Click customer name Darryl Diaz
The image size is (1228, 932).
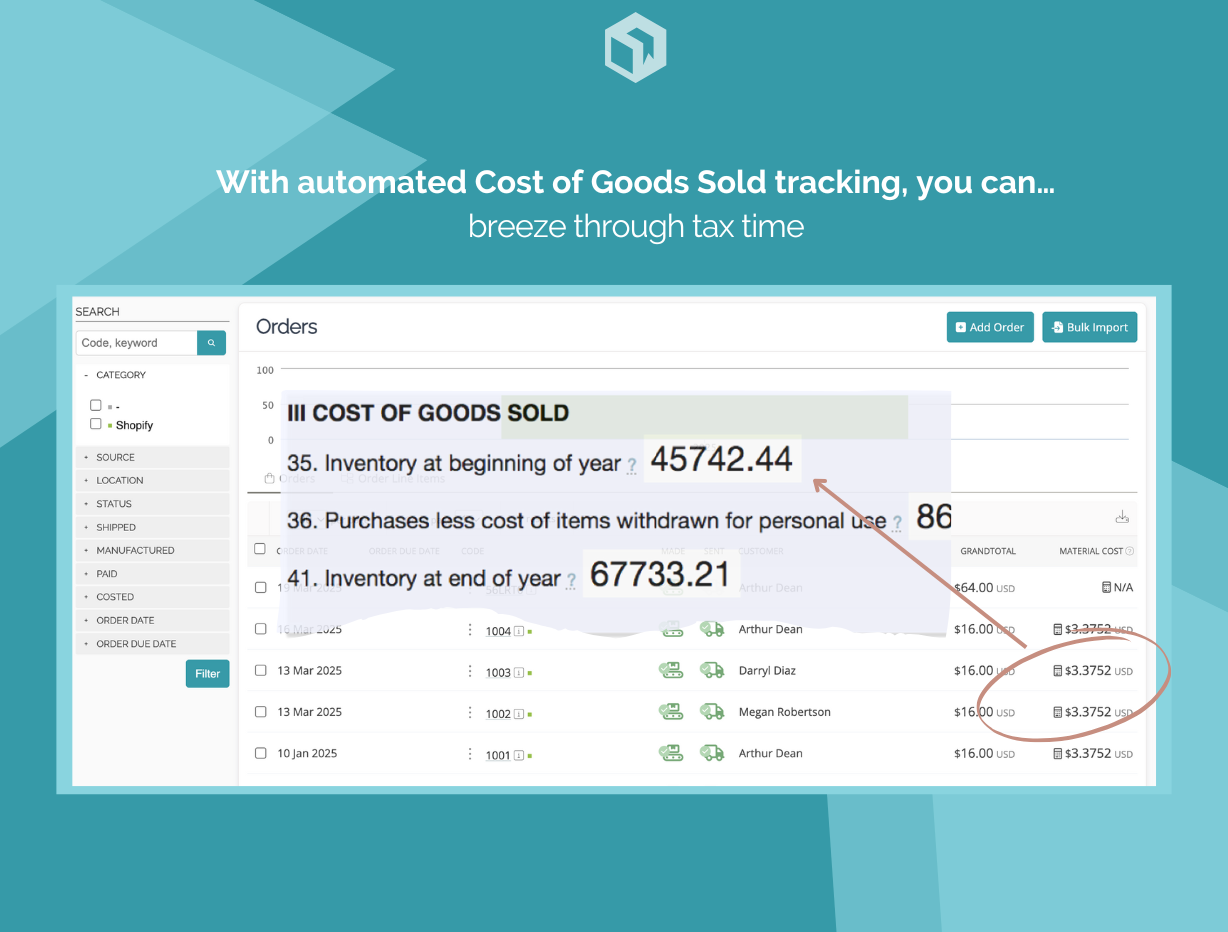click(767, 670)
